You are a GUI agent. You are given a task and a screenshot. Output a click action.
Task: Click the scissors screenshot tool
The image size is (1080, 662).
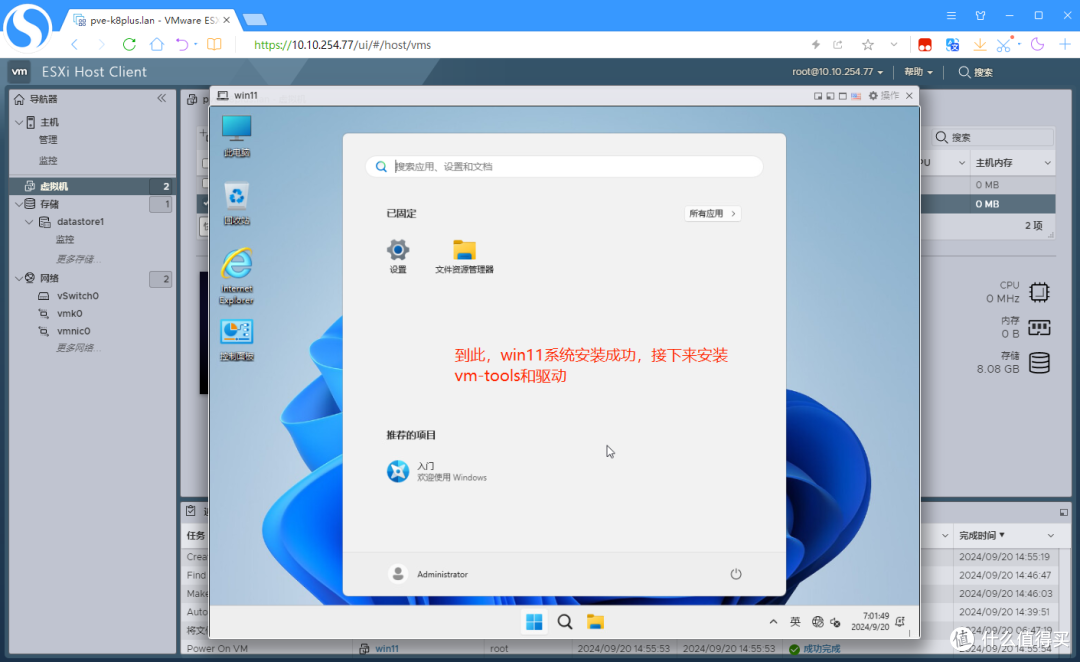tap(1004, 45)
